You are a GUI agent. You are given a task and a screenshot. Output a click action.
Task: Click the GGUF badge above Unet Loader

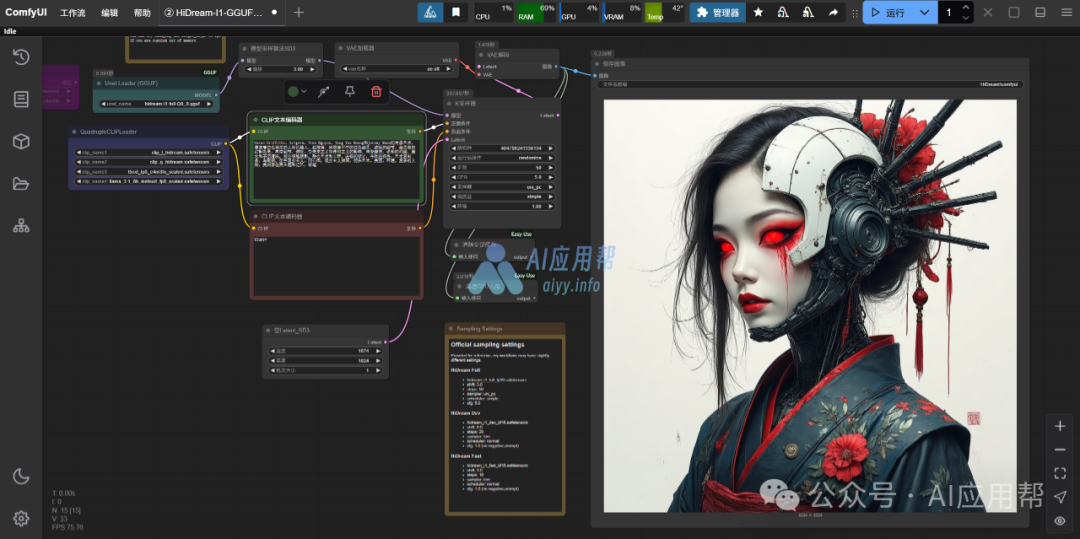[x=210, y=72]
